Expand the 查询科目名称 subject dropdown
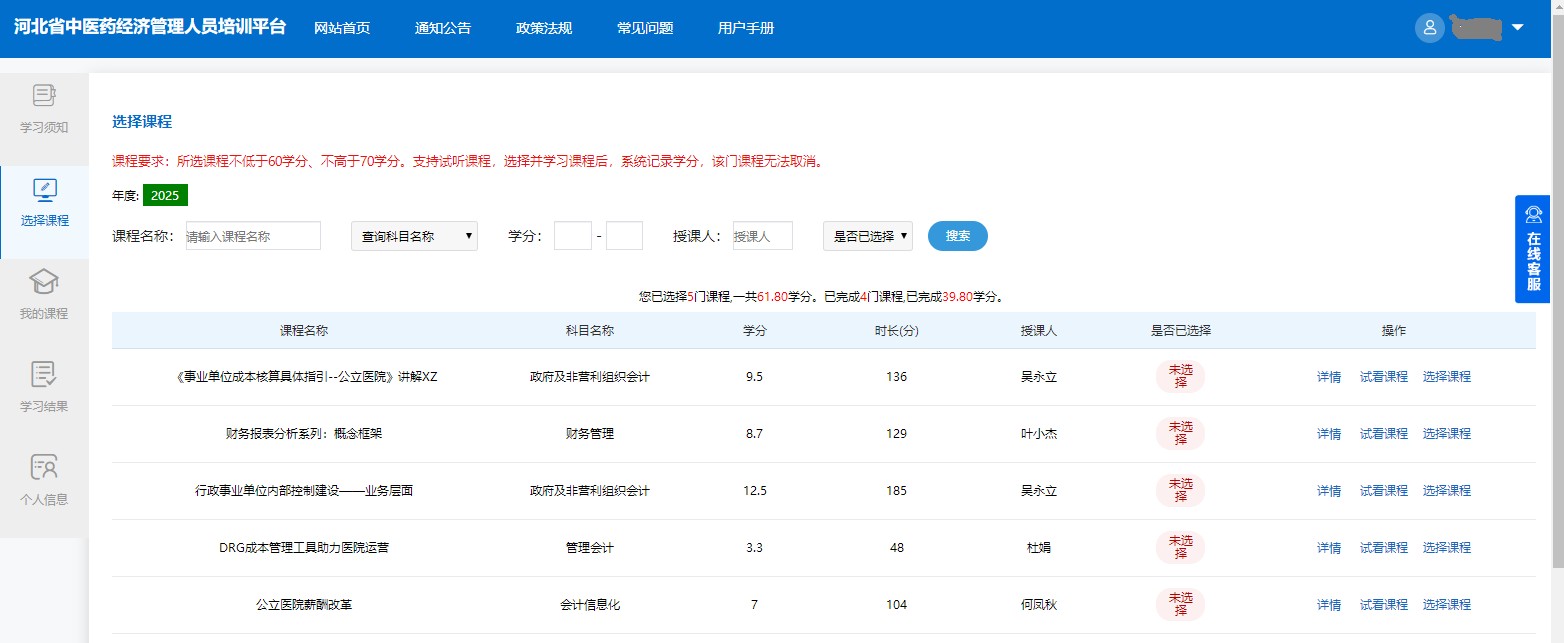The height and width of the screenshot is (643, 1564). pyautogui.click(x=413, y=235)
